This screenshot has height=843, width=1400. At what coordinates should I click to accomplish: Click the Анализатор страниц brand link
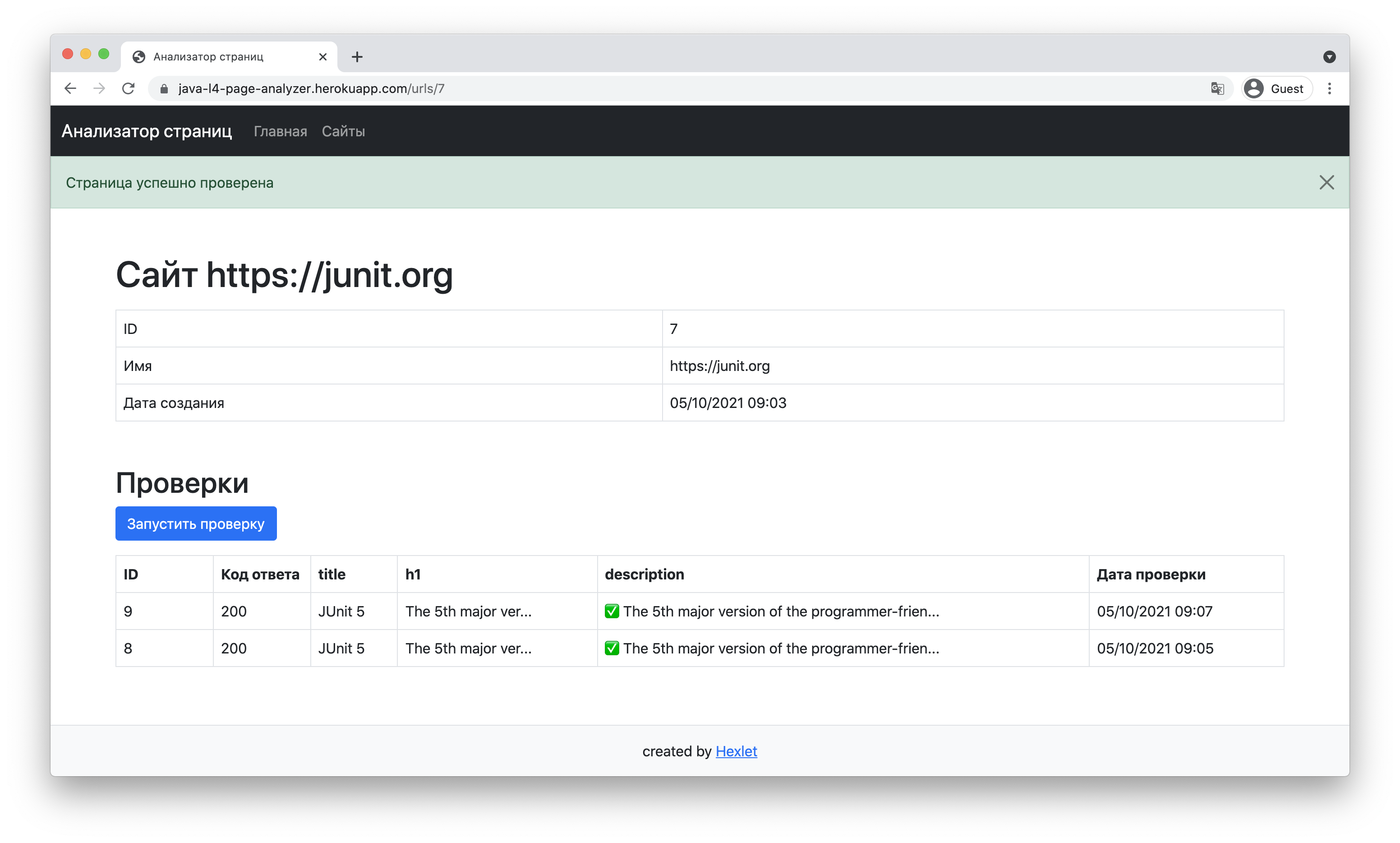coord(147,131)
